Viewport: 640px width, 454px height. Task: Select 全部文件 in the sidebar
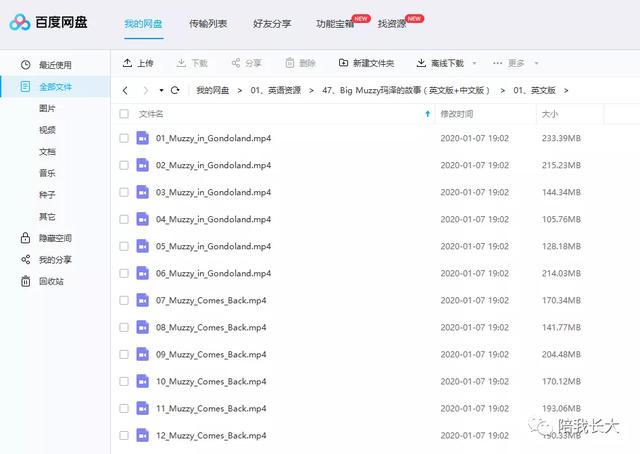[55, 87]
